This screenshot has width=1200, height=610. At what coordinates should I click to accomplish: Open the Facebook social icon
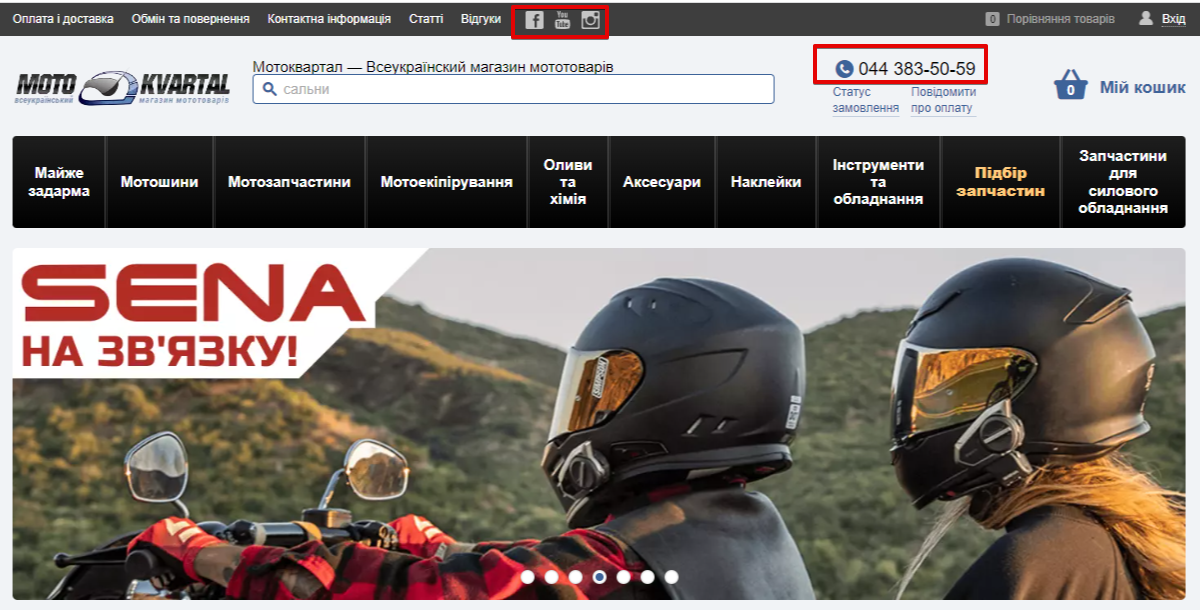coord(534,20)
